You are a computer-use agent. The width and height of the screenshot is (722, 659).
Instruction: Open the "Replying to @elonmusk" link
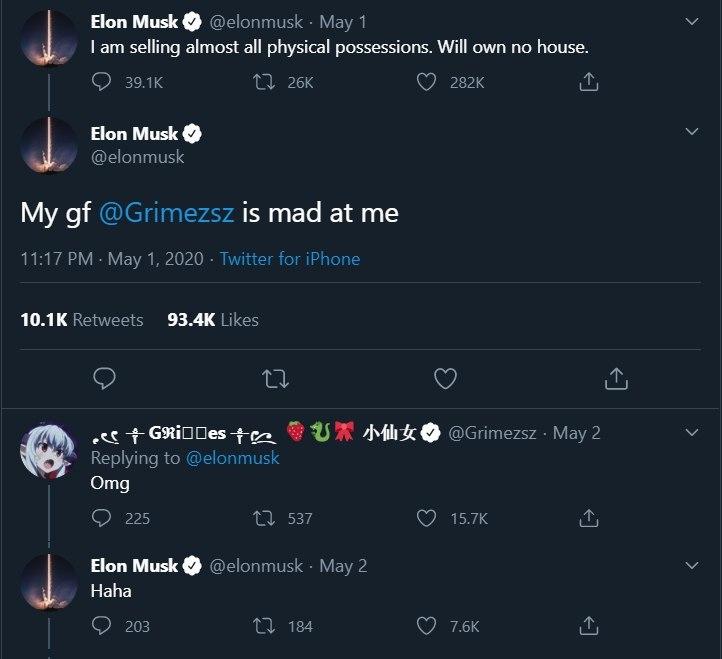point(232,458)
